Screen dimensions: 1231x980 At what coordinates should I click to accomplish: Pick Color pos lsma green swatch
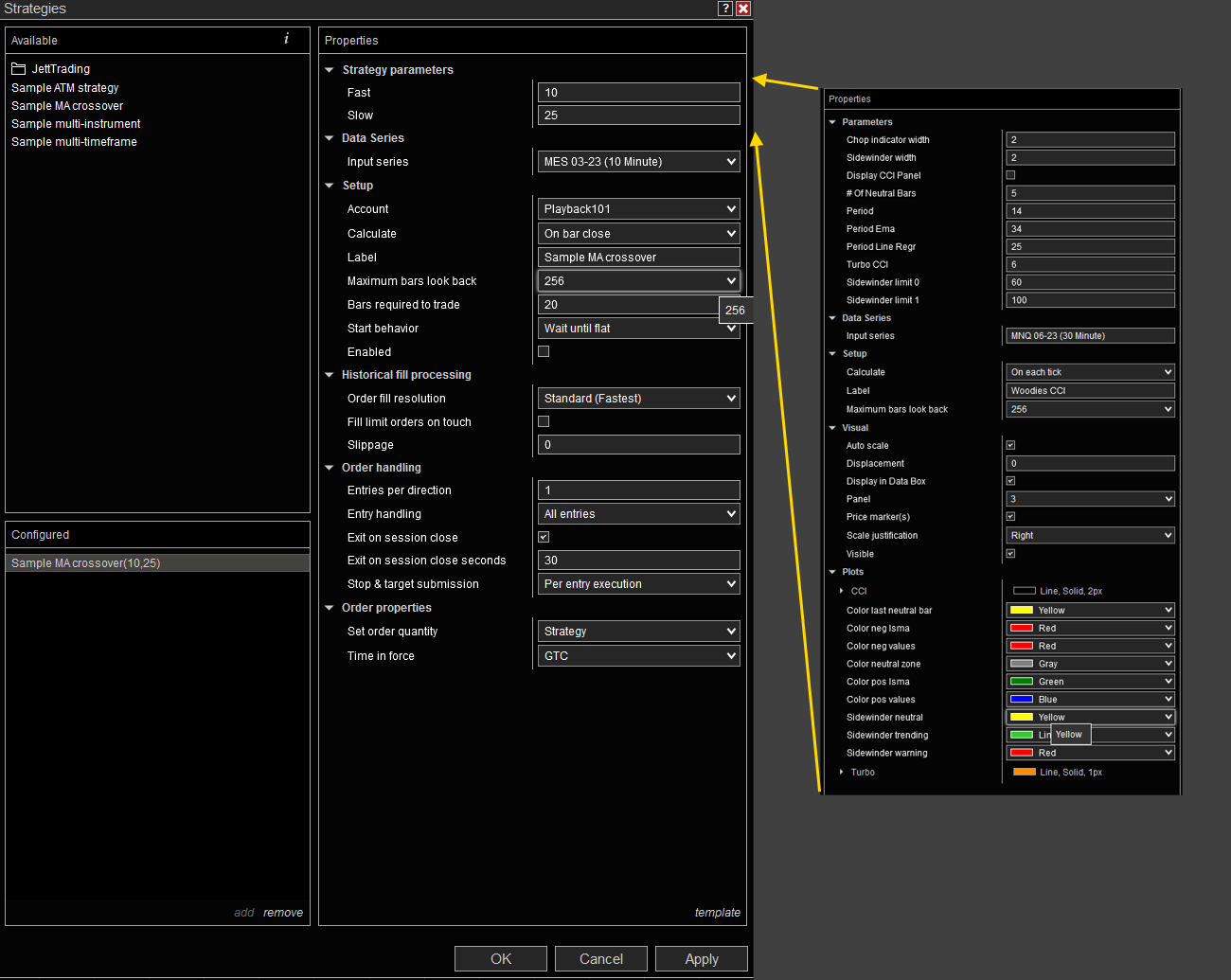point(1022,682)
